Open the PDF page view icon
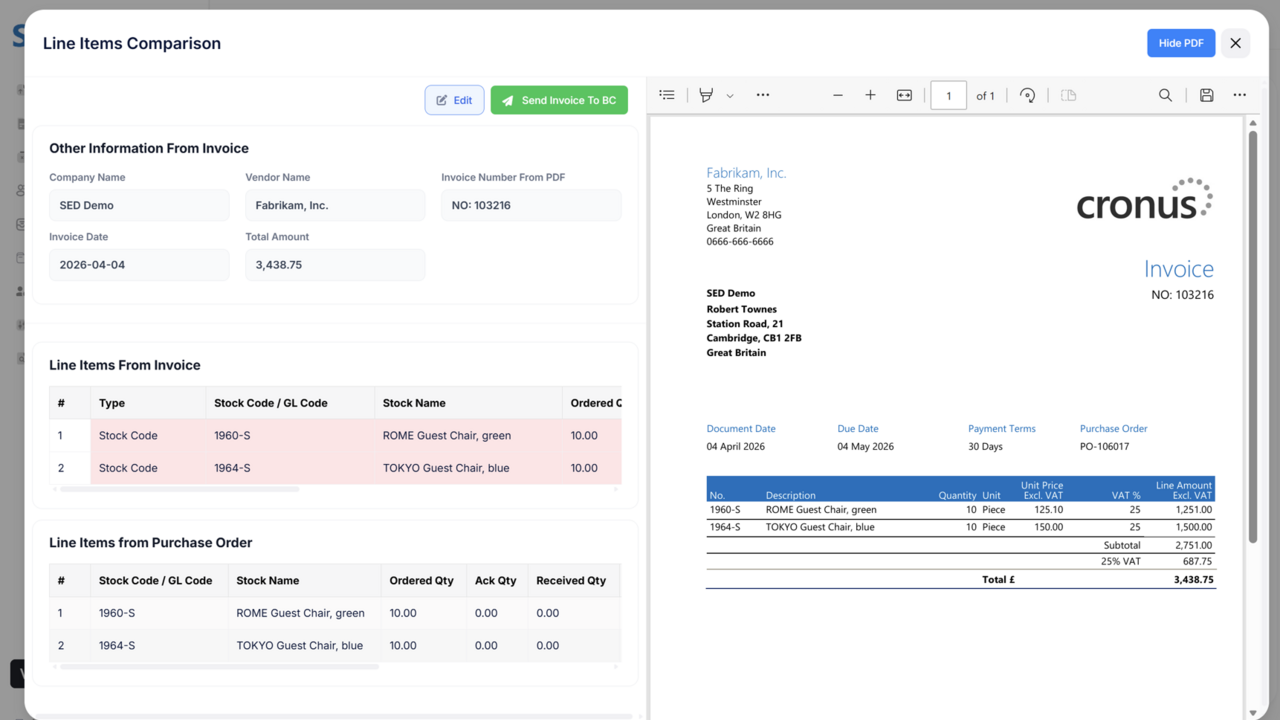 (x=1069, y=95)
